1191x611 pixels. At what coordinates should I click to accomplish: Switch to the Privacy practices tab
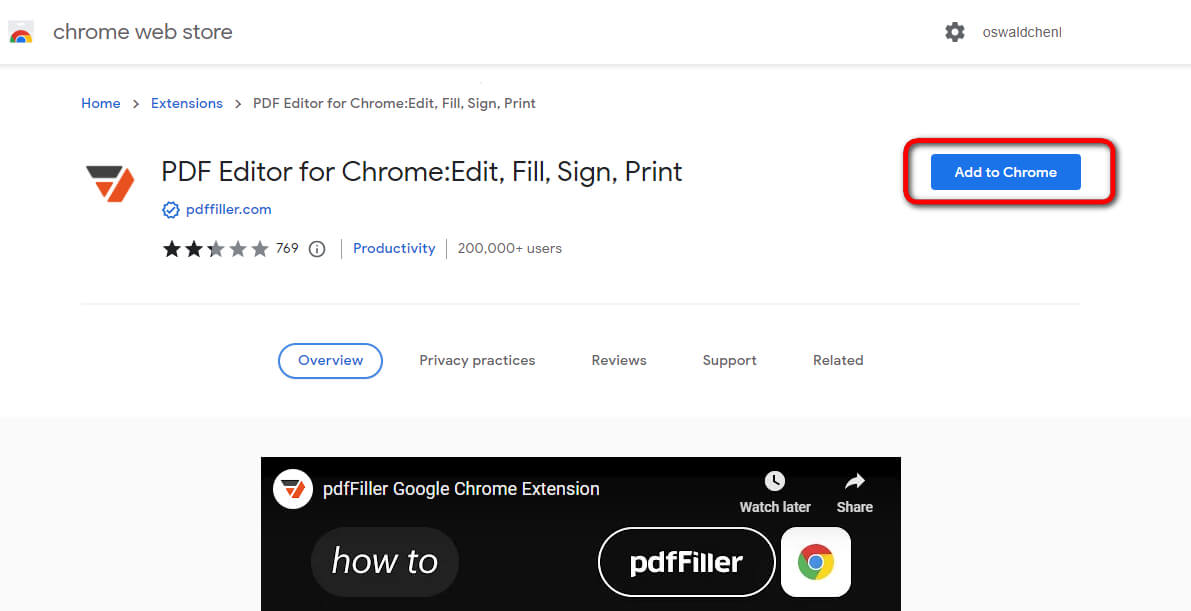[x=477, y=360]
